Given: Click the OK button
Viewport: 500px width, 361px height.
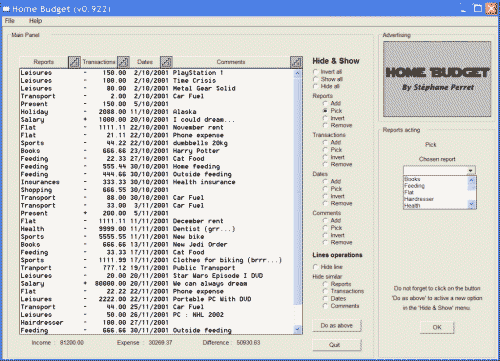Looking at the screenshot, I should 437,327.
